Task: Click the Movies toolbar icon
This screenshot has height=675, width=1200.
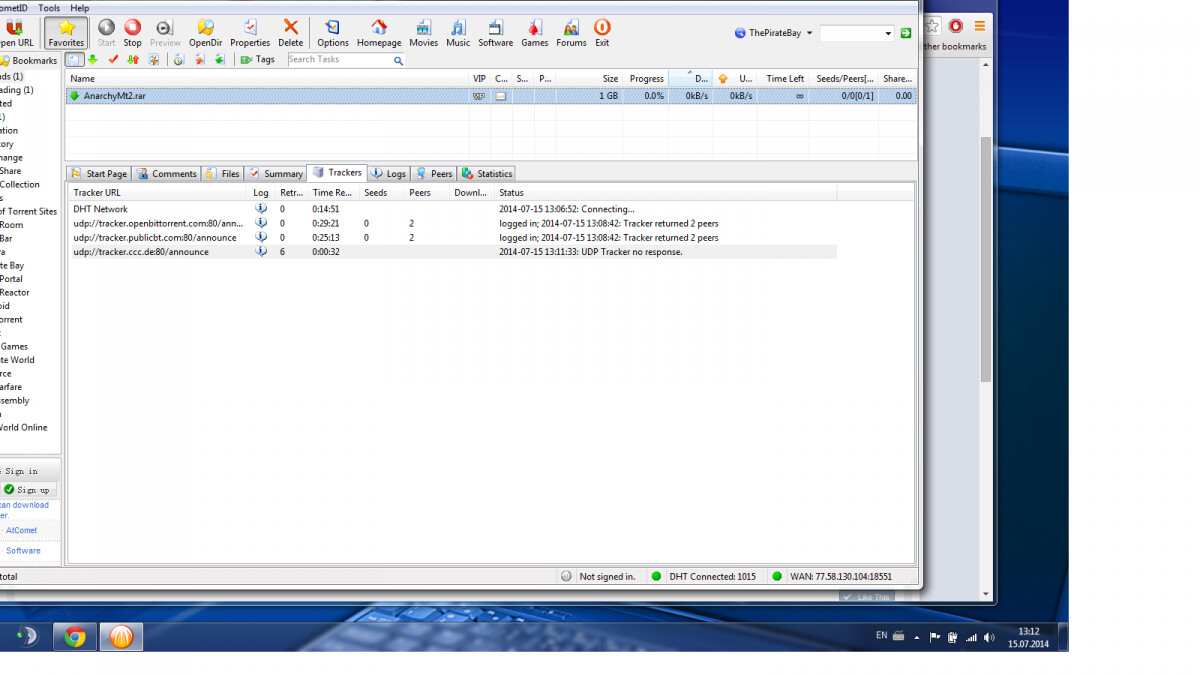Action: point(423,32)
